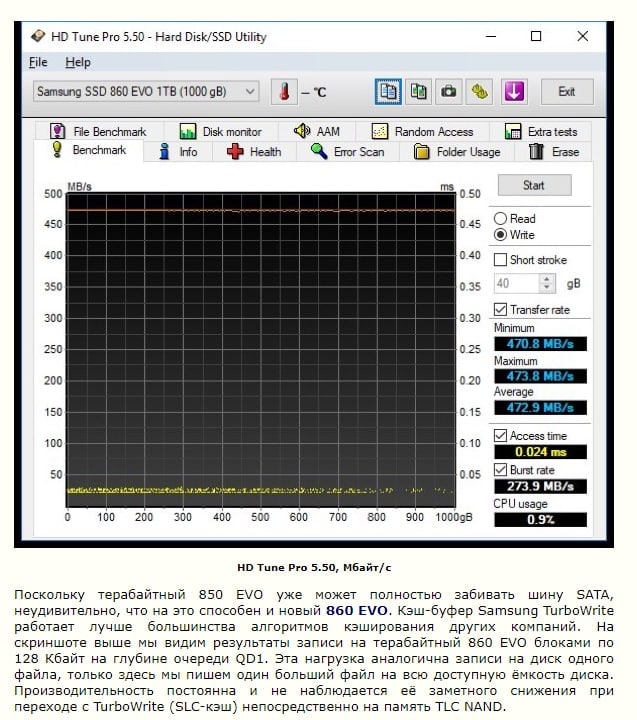Click the Disk monitor chart icon
The image size is (637, 720).
pos(187,131)
